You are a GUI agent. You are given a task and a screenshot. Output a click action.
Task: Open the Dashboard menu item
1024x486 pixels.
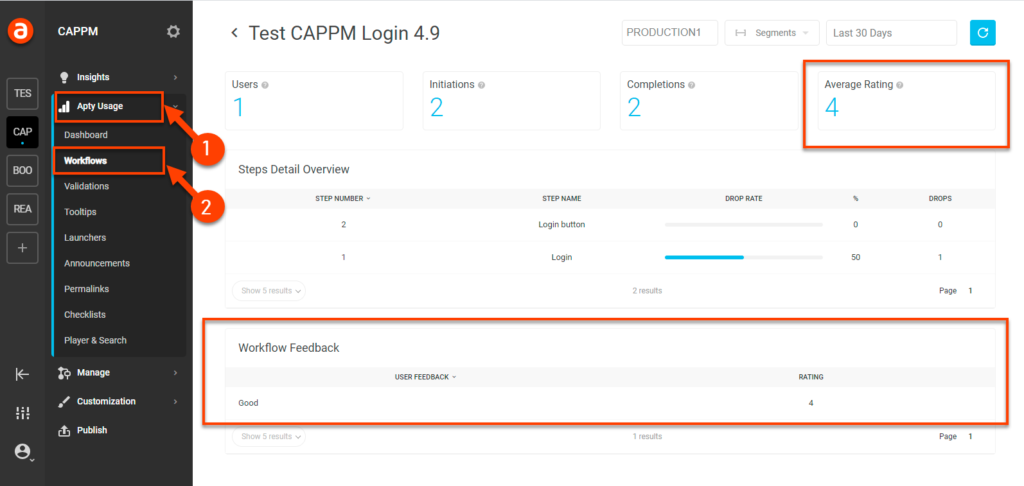[86, 135]
